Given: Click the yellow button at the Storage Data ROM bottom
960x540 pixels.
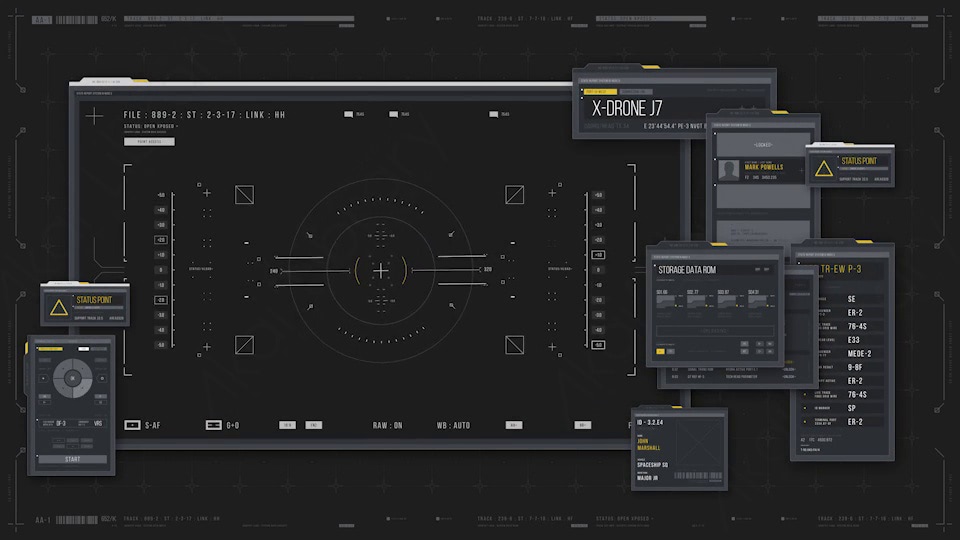Looking at the screenshot, I should click(x=660, y=351).
